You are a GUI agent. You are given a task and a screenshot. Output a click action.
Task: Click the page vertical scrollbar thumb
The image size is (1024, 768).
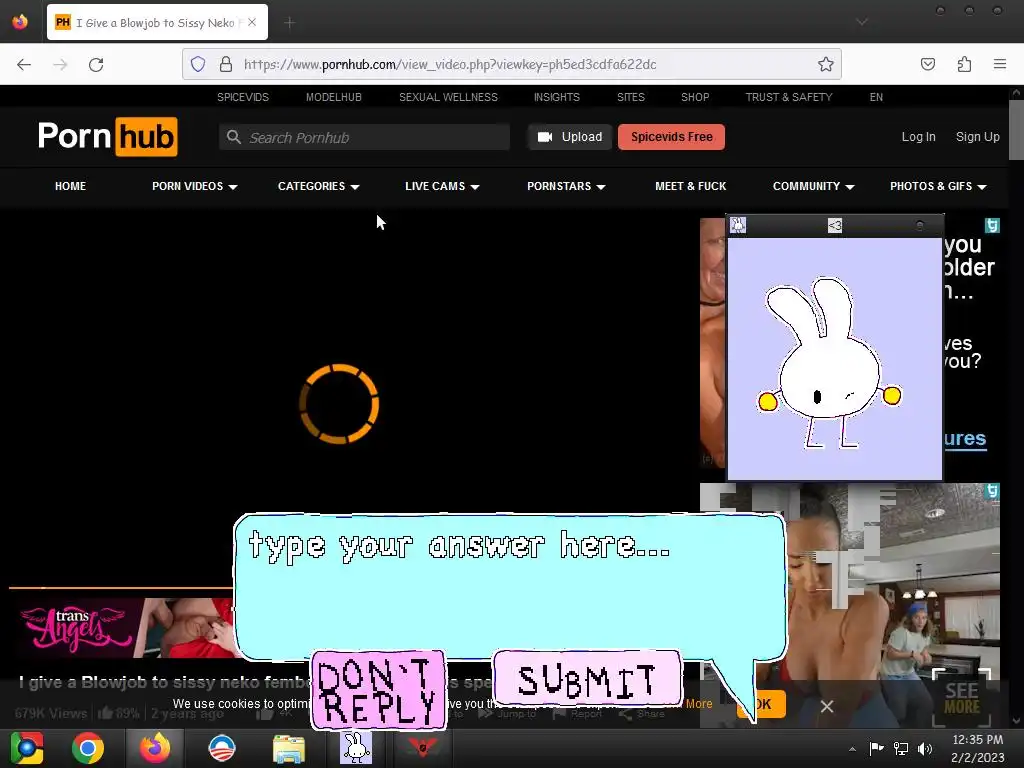tap(1016, 129)
